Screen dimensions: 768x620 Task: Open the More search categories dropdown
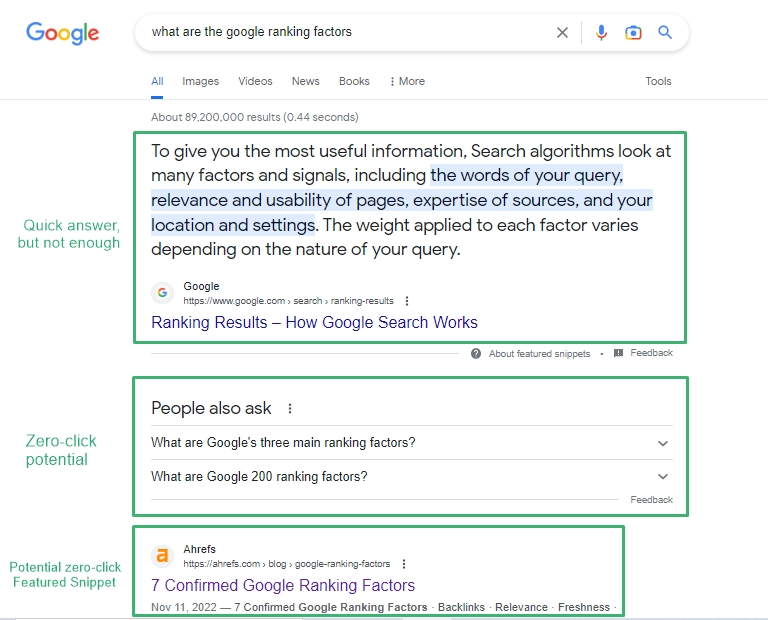[x=407, y=81]
